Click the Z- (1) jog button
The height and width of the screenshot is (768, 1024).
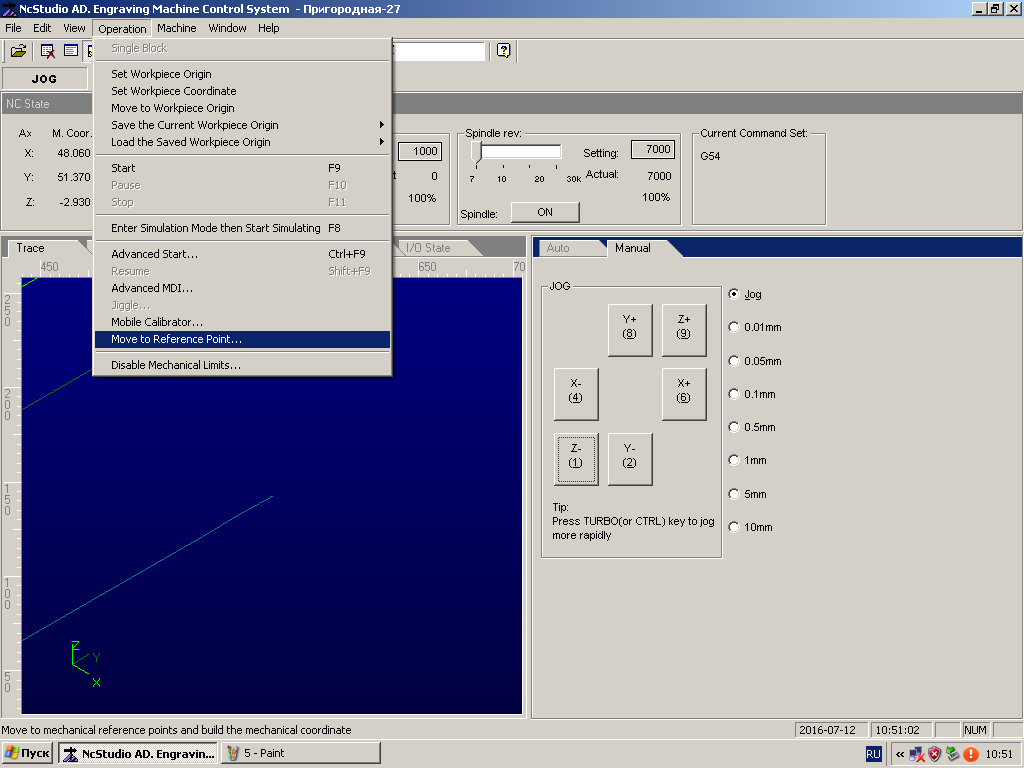tap(575, 459)
